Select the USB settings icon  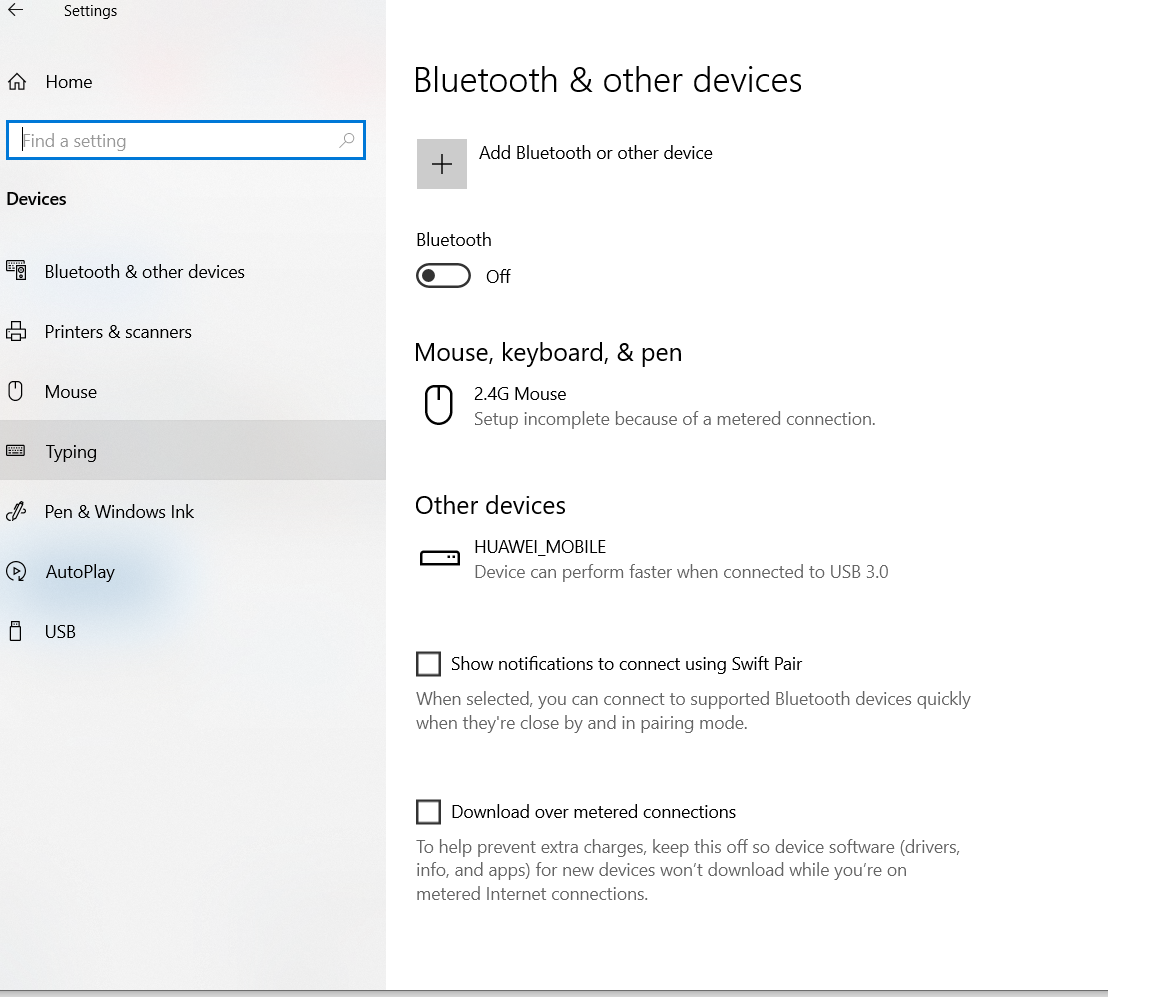click(x=17, y=631)
